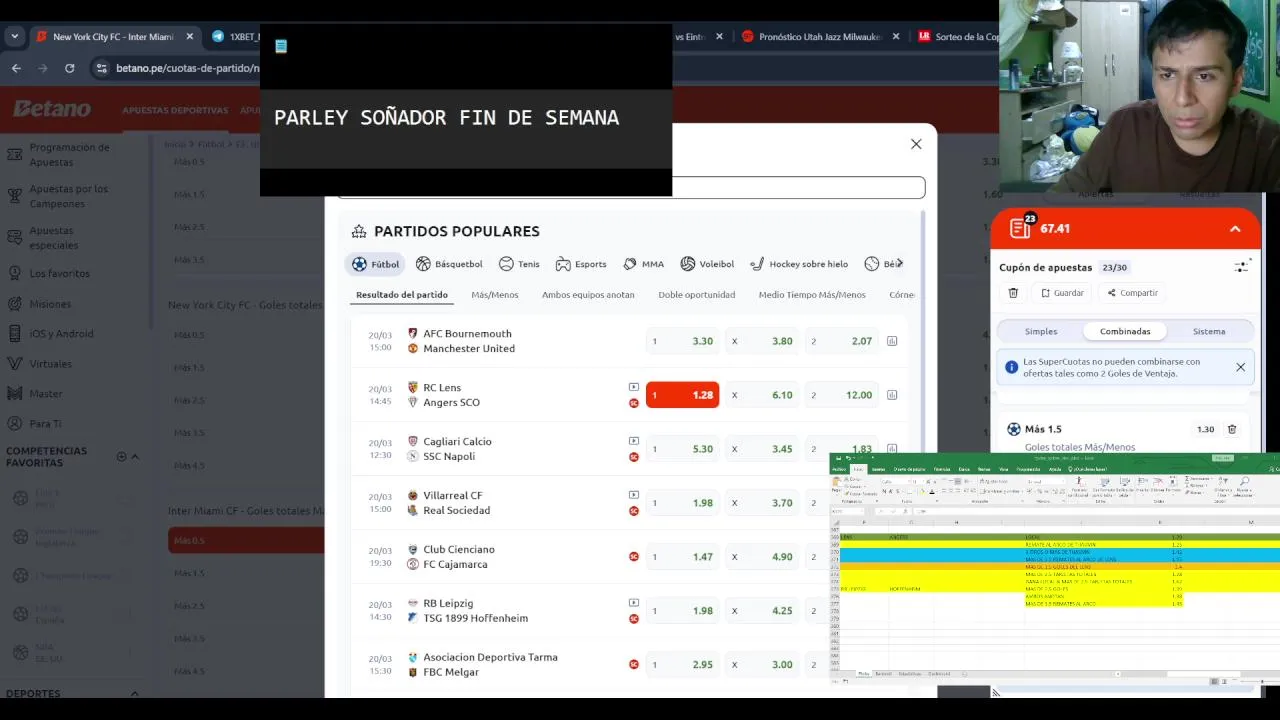Screen dimensions: 1280x720
Task: Switch to Resultado del partido tab
Action: pos(402,295)
